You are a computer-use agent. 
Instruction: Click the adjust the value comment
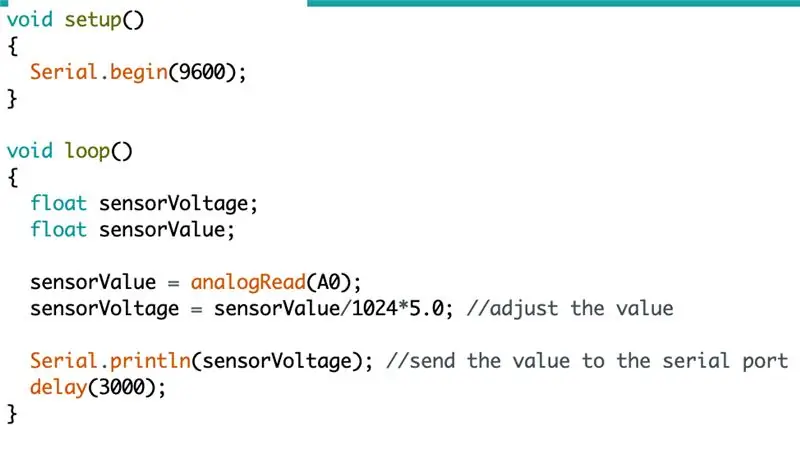tap(570, 309)
